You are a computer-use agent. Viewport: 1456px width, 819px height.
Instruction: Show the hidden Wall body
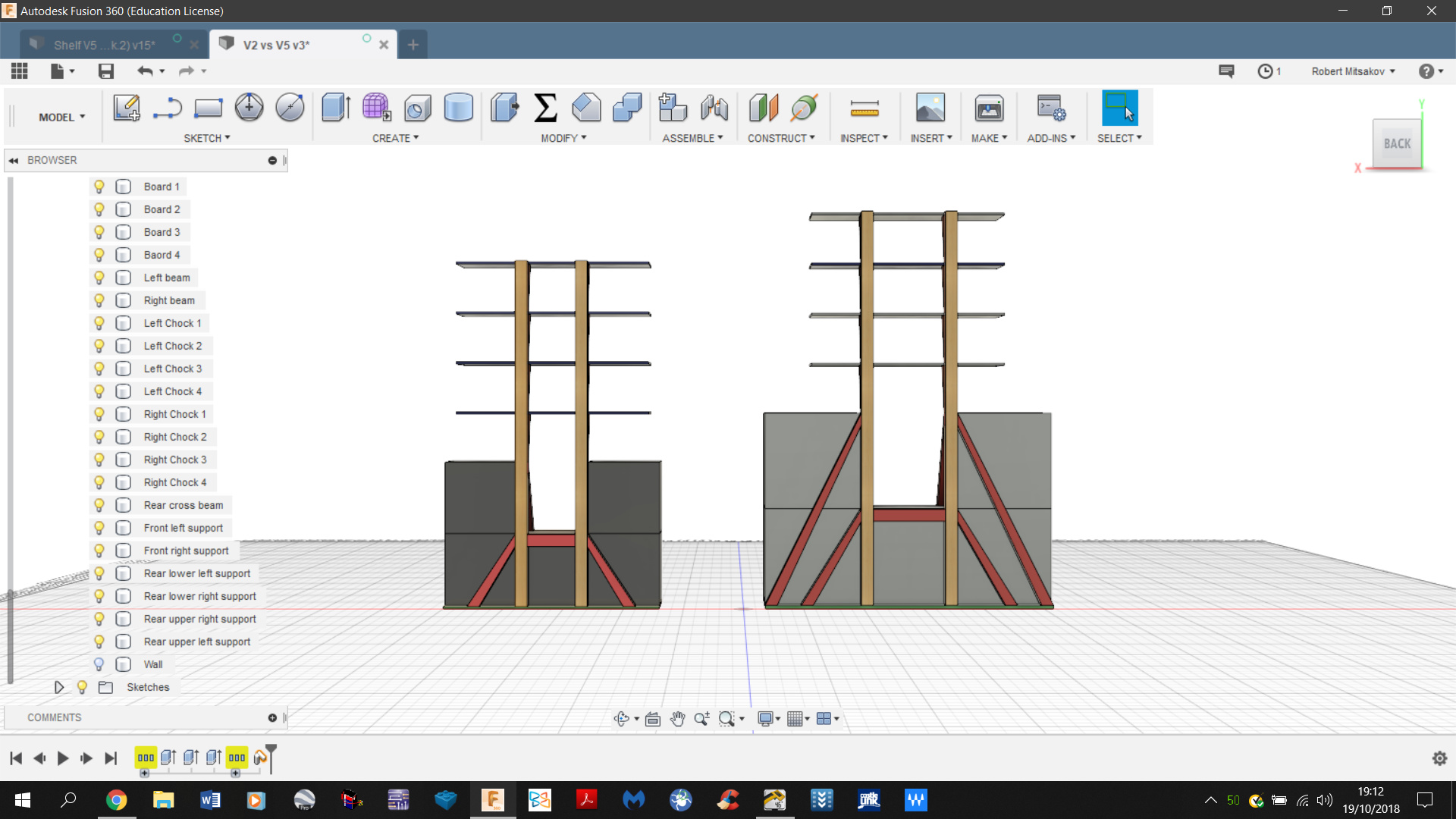tap(99, 664)
